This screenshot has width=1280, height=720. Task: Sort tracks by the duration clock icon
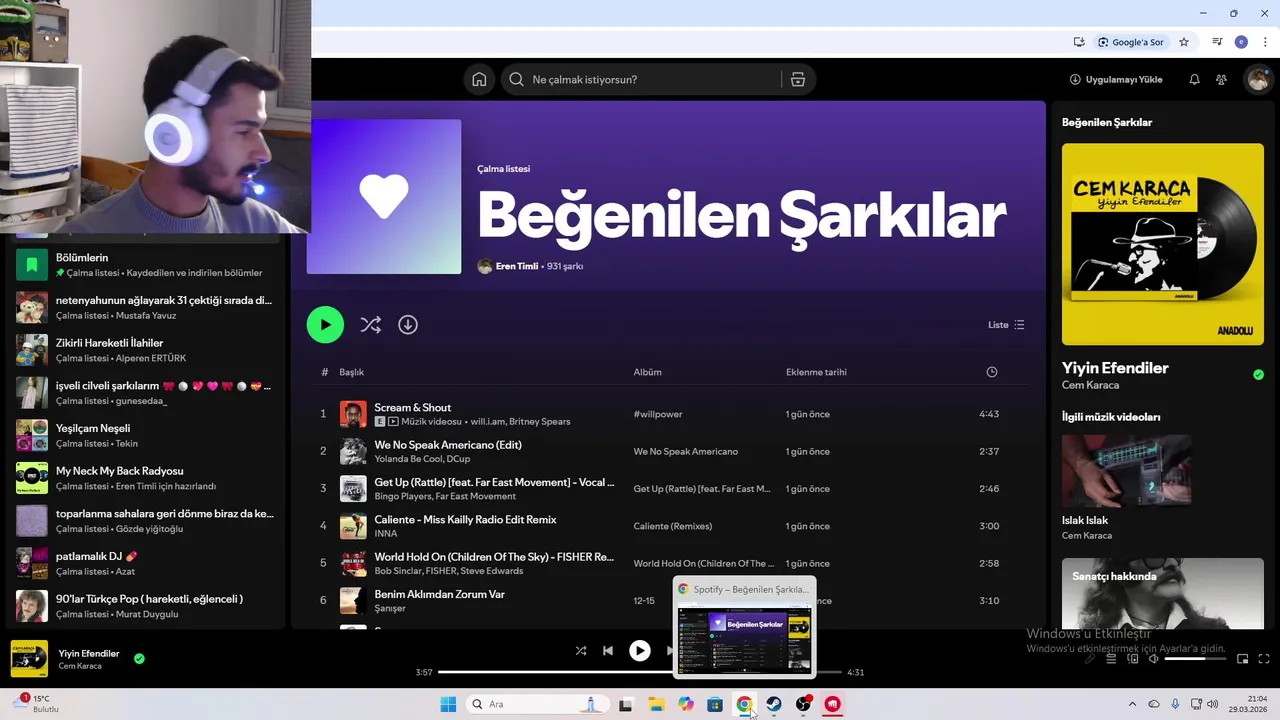(x=992, y=372)
